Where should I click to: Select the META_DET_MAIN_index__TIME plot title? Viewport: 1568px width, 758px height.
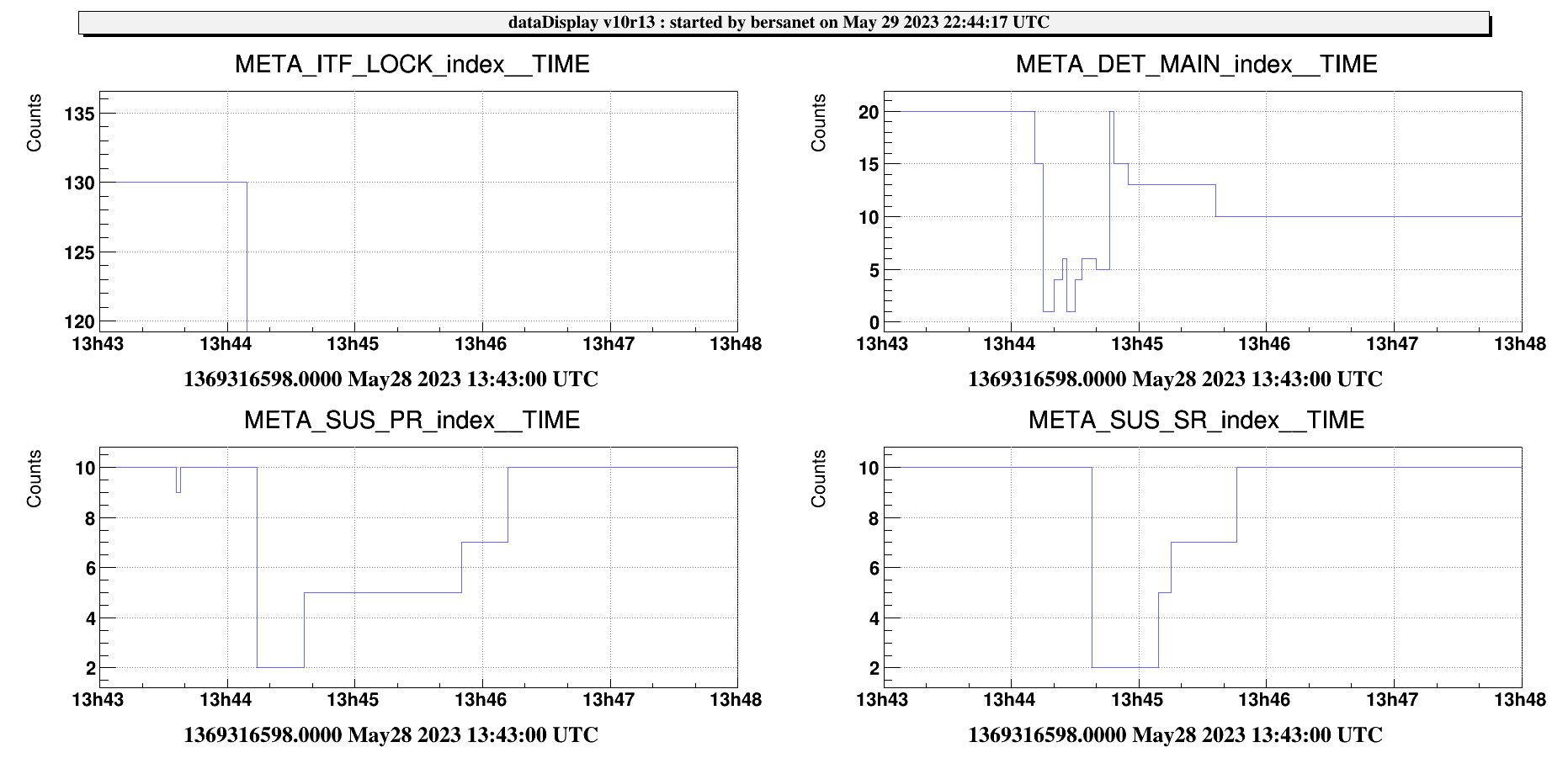pos(1196,65)
